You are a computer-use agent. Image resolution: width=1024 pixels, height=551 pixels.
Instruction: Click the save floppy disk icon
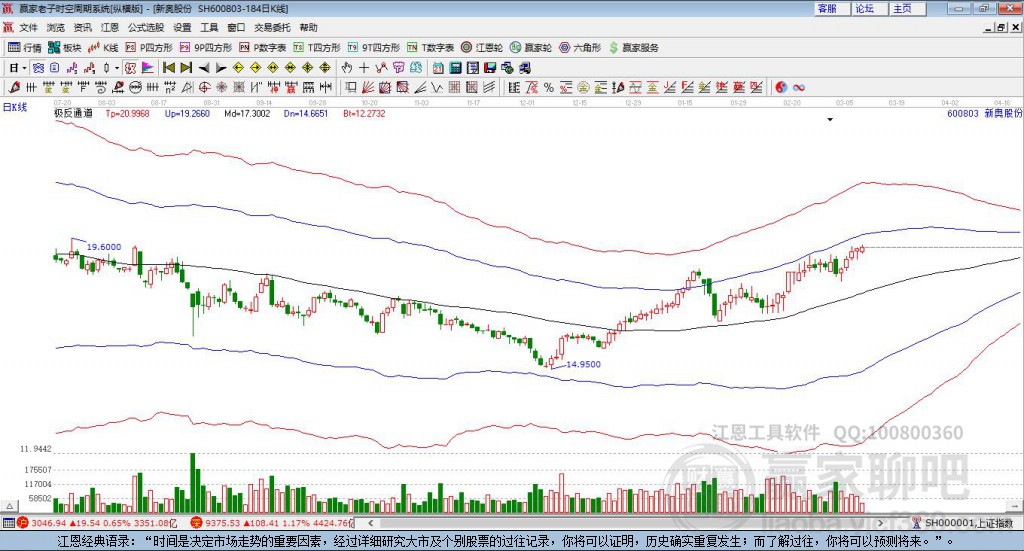click(490, 68)
